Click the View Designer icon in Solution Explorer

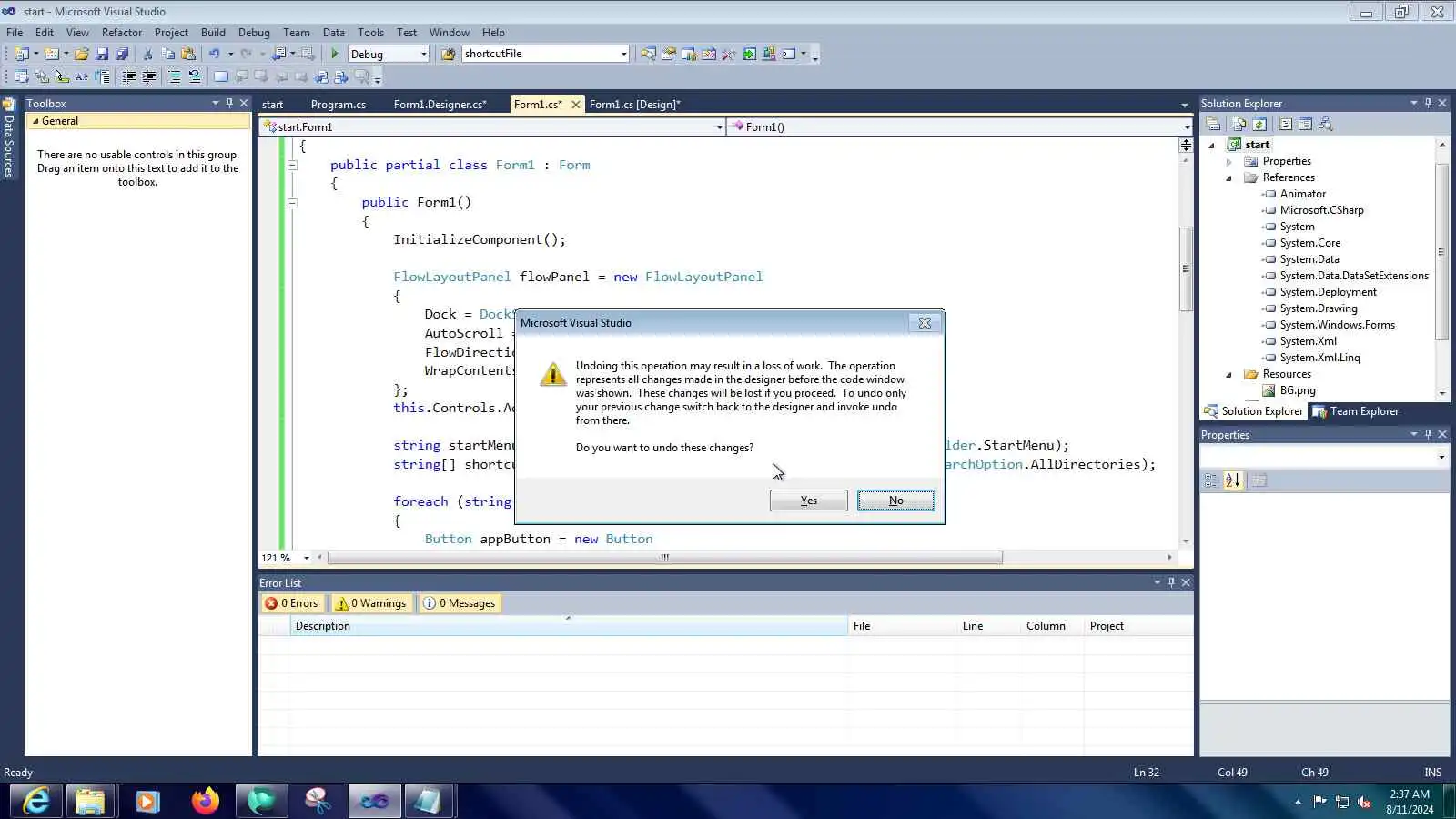(x=1305, y=124)
